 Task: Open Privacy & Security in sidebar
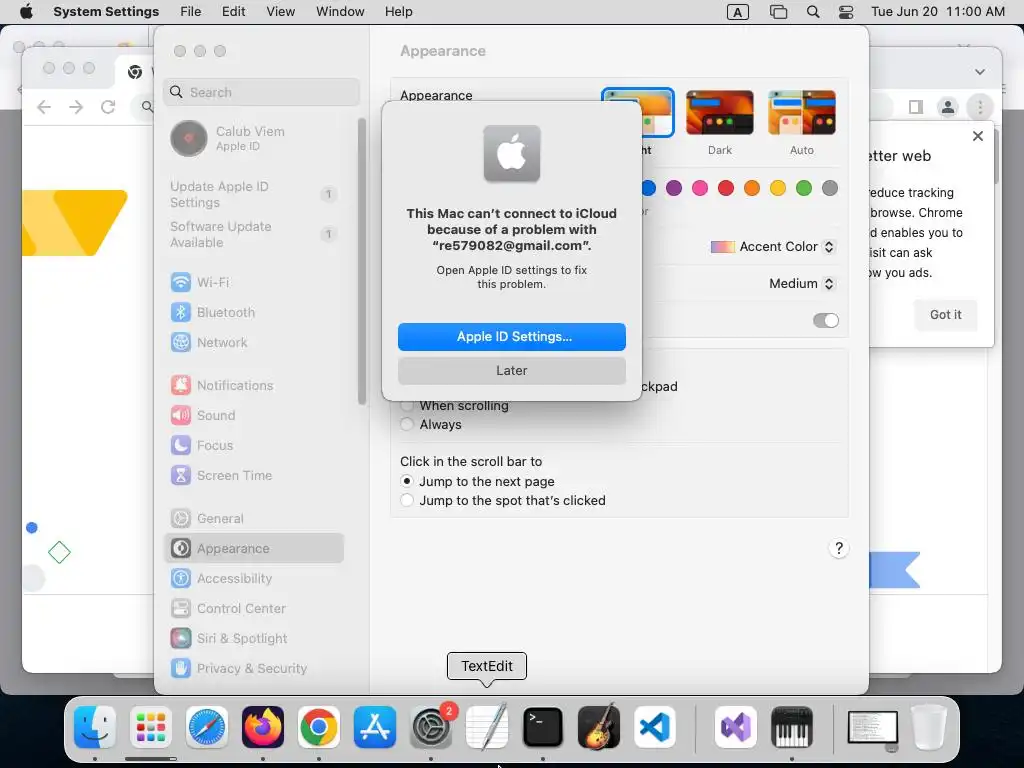tap(254, 669)
